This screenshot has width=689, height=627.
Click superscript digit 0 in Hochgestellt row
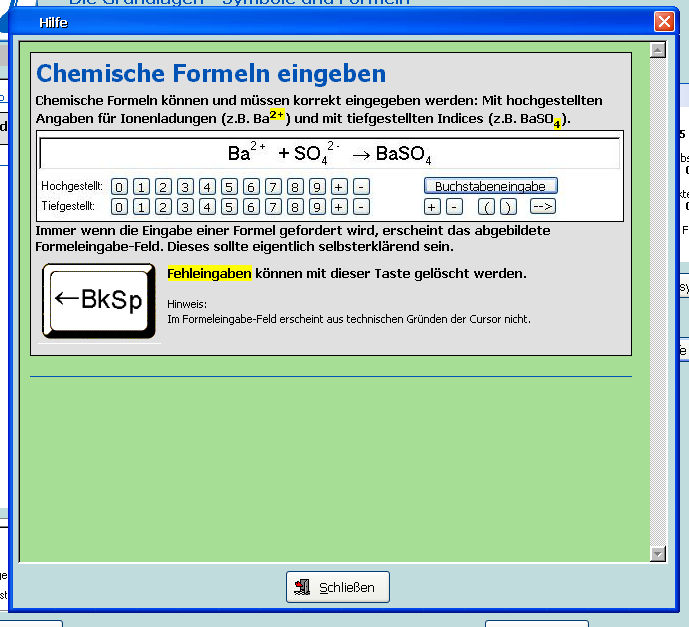pyautogui.click(x=119, y=187)
